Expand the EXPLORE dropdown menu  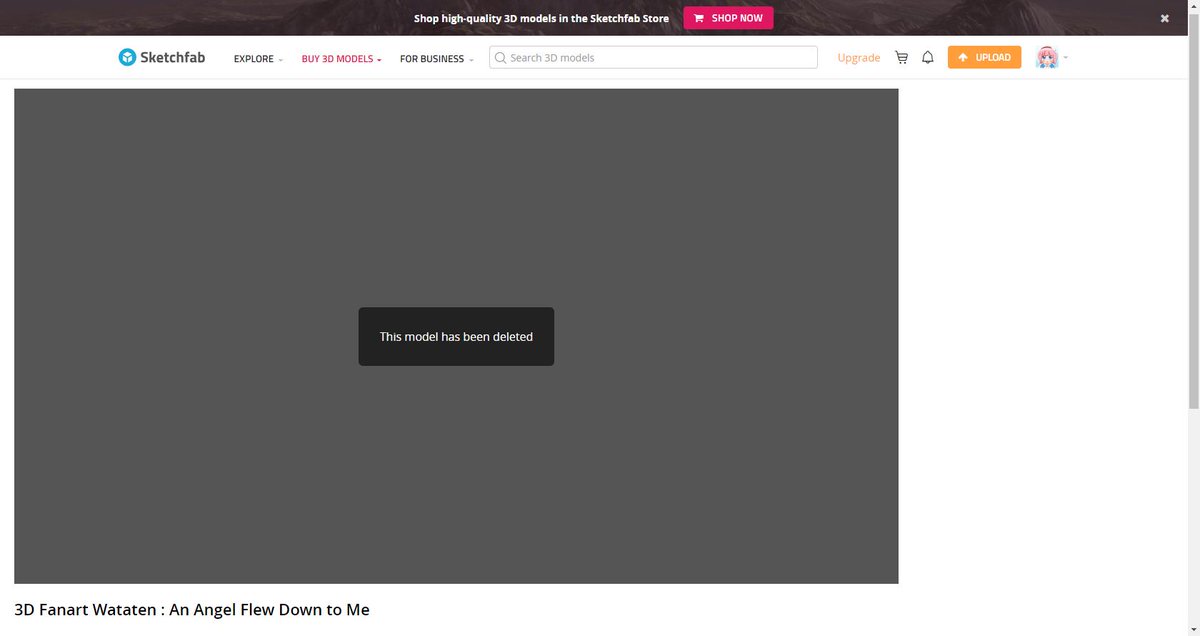point(258,59)
